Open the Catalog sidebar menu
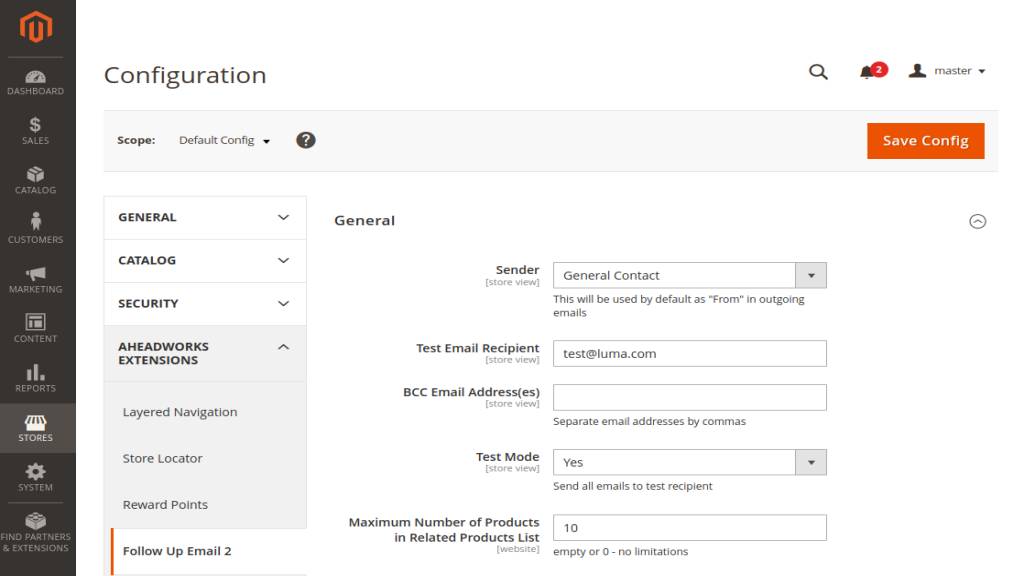This screenshot has width=1024, height=576. pyautogui.click(x=36, y=181)
